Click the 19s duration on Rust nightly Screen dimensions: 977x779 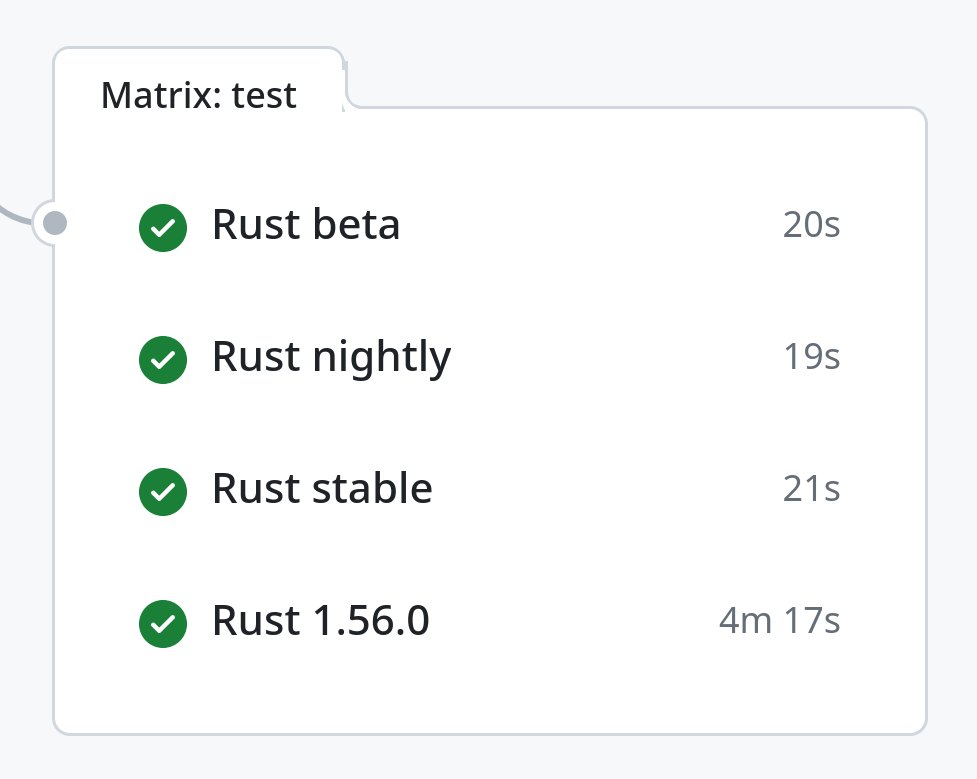[x=811, y=358]
